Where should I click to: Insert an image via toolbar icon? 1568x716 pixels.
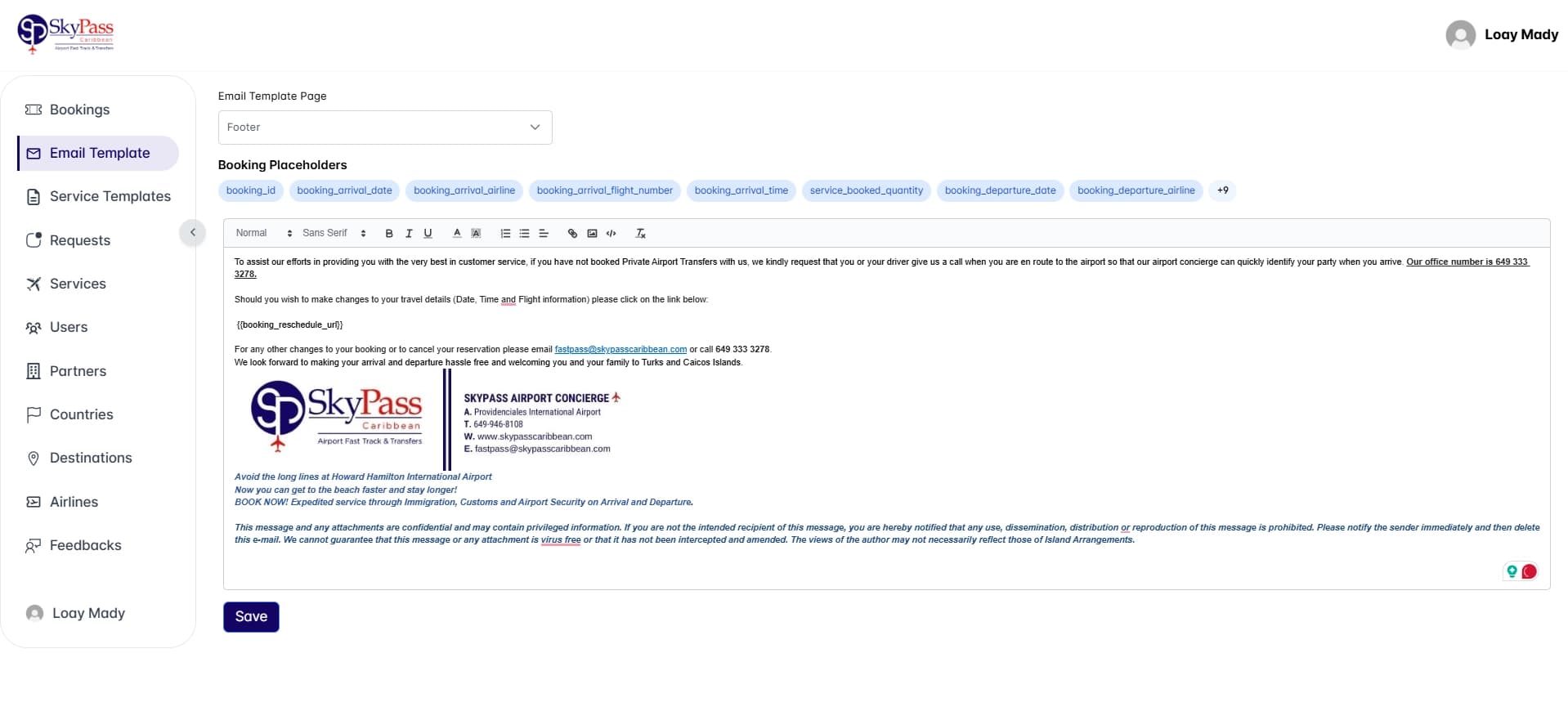click(x=592, y=234)
